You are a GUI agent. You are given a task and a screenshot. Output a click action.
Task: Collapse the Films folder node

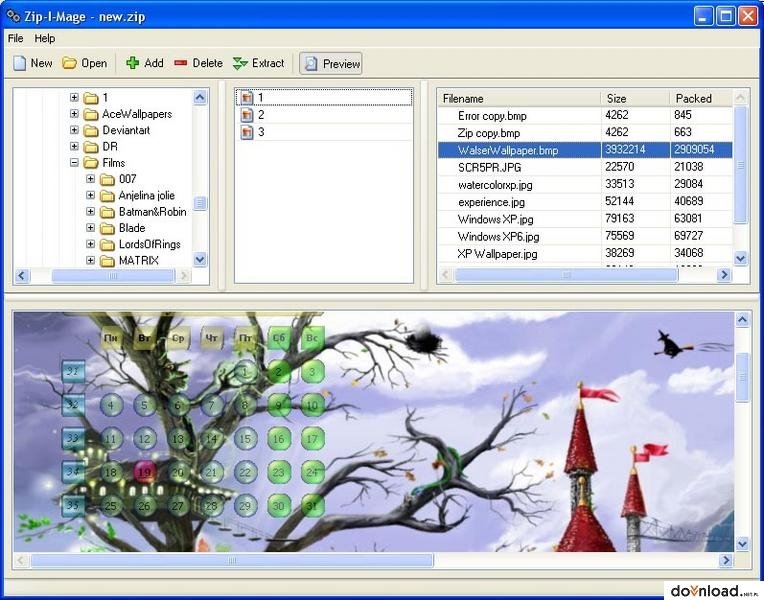[x=74, y=163]
